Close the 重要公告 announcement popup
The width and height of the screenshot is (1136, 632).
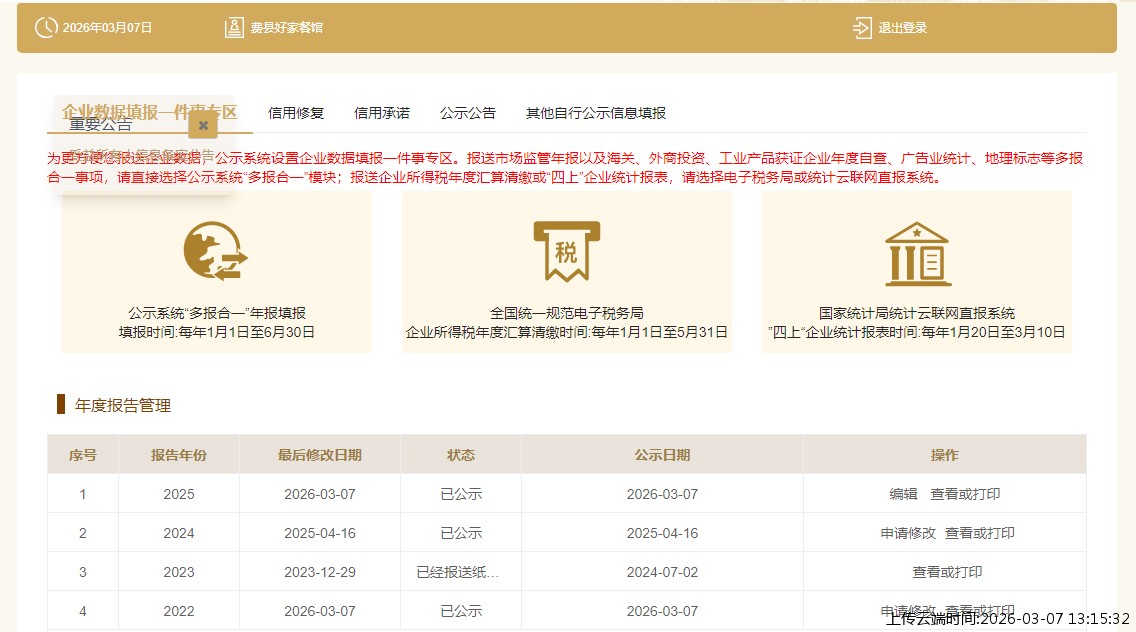click(x=203, y=125)
